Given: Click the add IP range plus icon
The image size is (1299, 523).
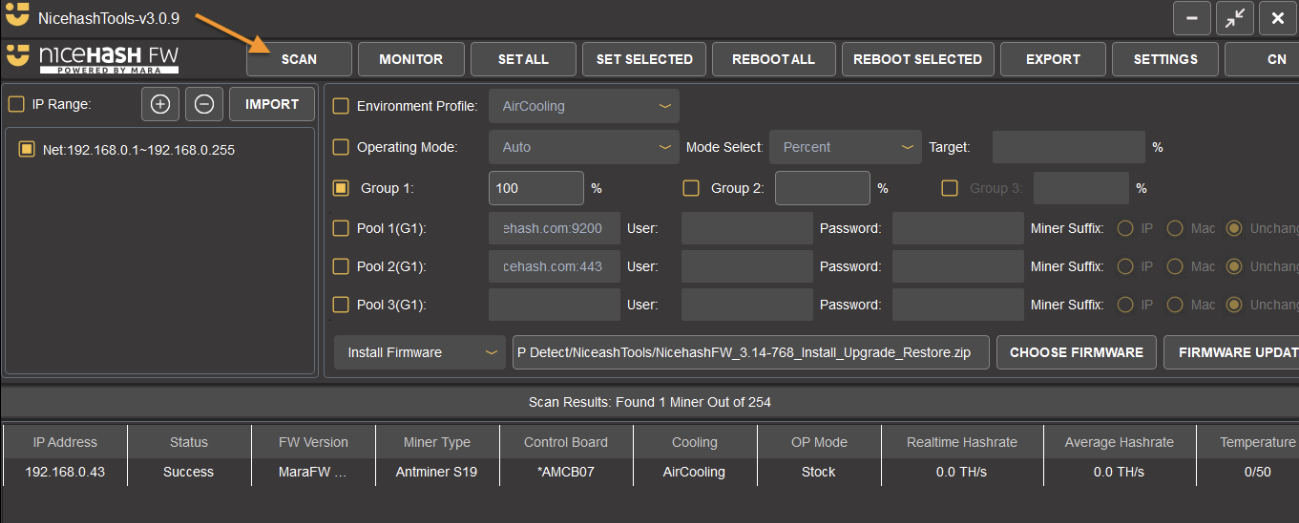Looking at the screenshot, I should pyautogui.click(x=160, y=104).
